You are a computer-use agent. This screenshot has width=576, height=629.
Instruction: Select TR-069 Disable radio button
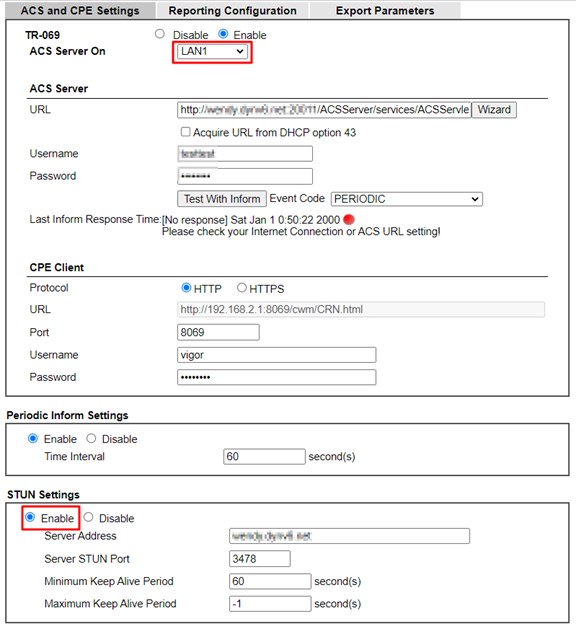pos(160,34)
